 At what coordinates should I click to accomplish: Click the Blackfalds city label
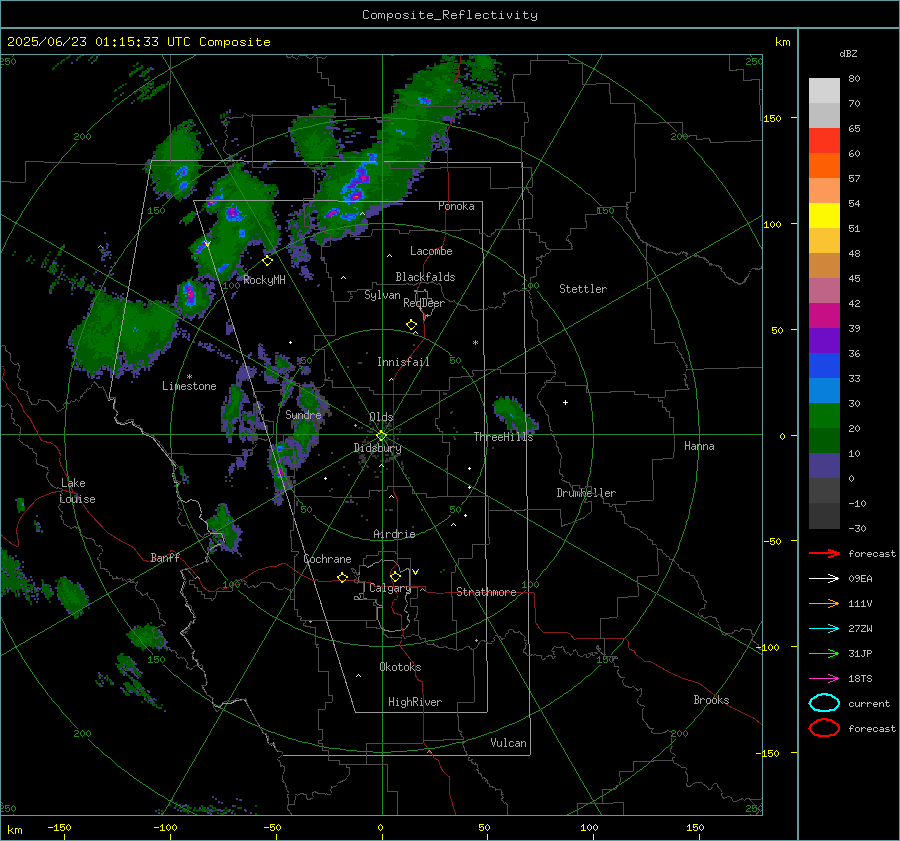425,277
